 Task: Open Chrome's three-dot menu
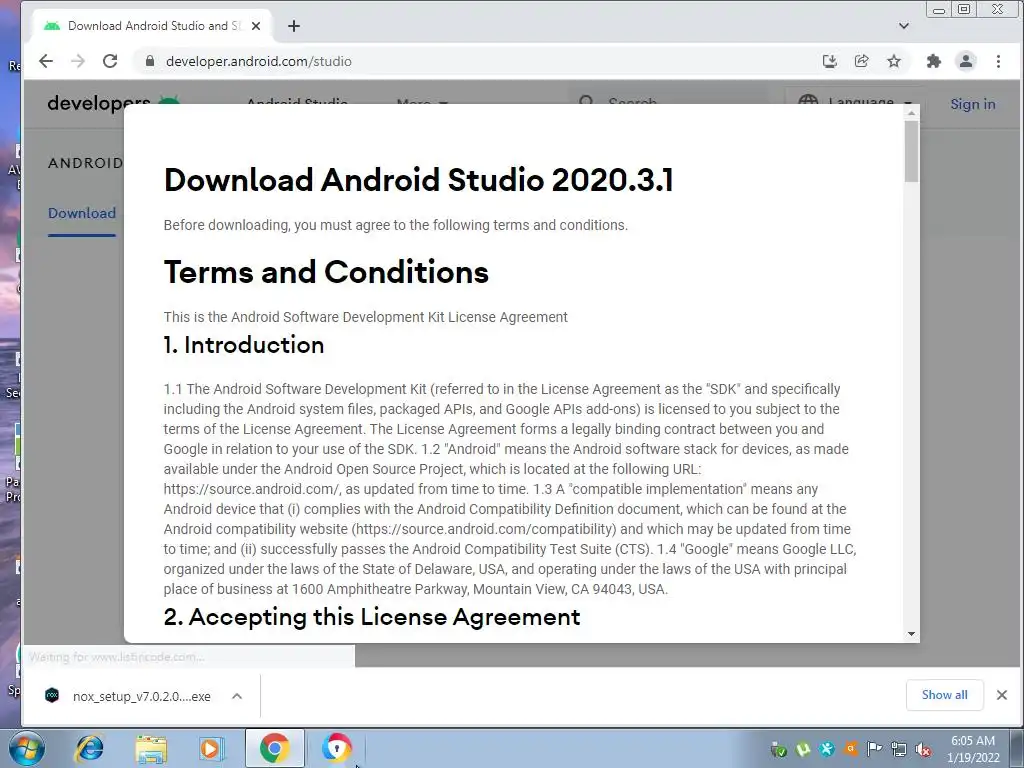pyautogui.click(x=998, y=61)
